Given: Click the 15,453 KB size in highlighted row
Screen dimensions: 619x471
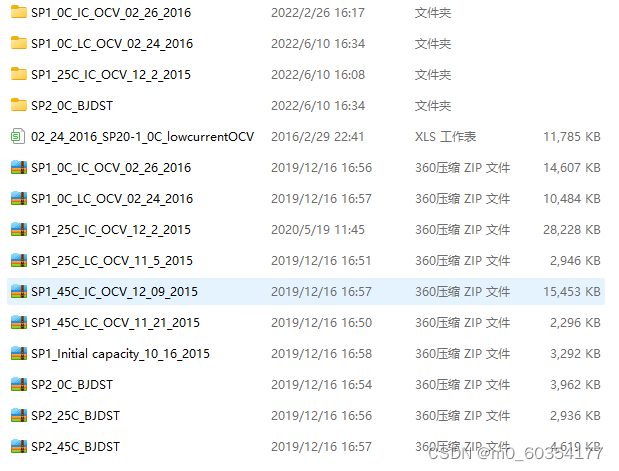Looking at the screenshot, I should 572,291.
